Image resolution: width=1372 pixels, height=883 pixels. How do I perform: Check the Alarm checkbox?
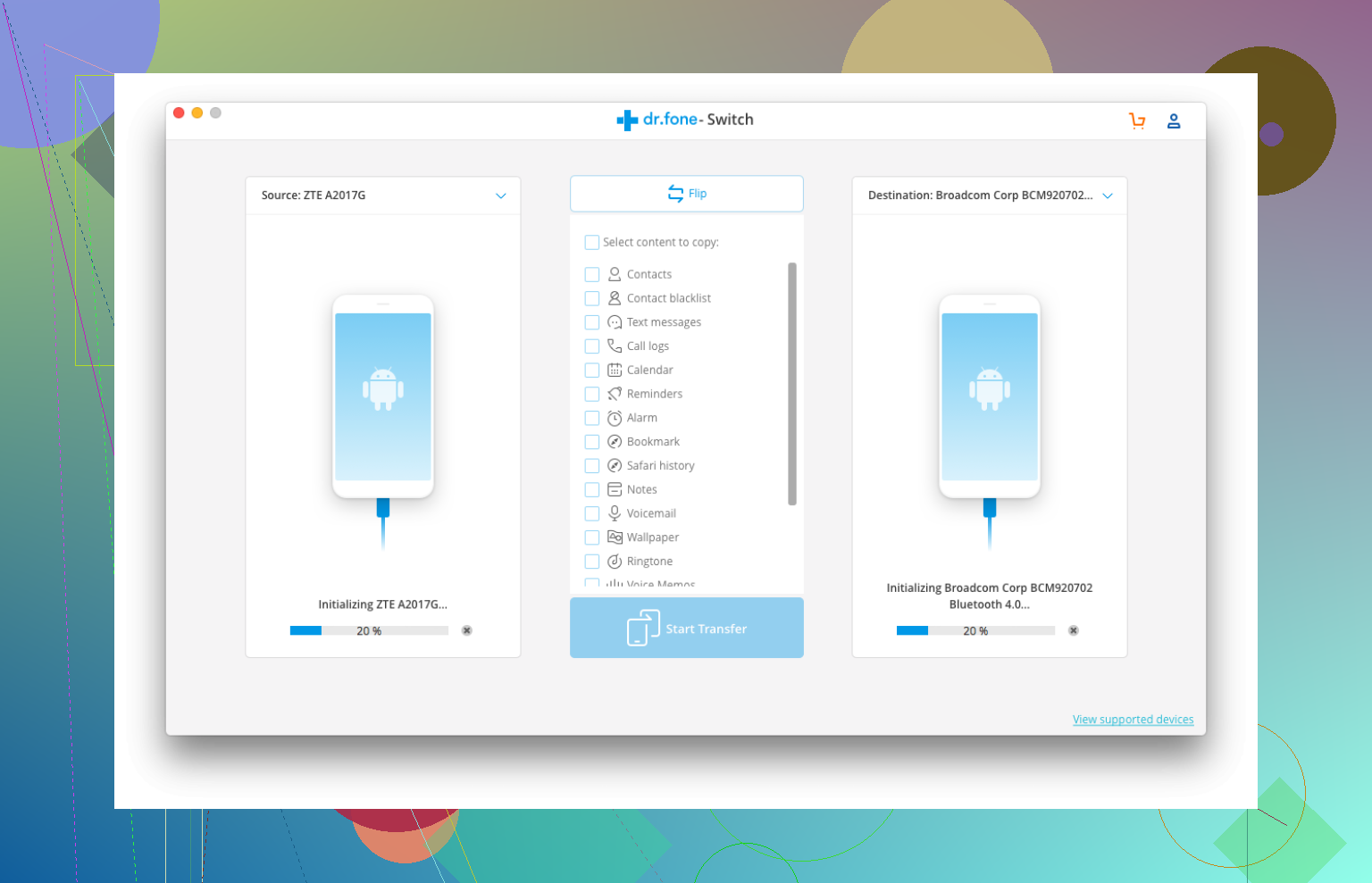coord(591,418)
